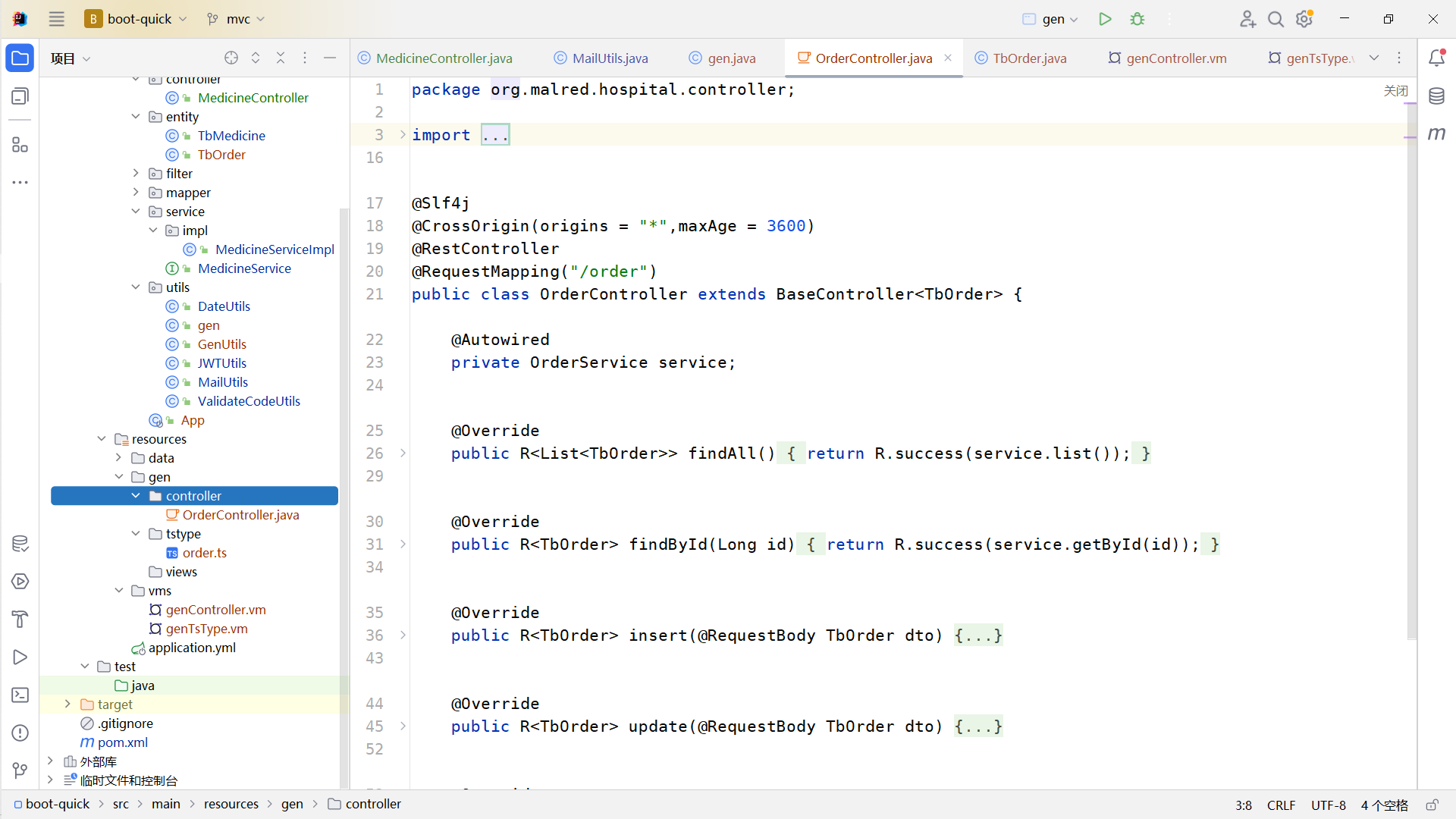Screen dimensions: 1456x819
Task: Open UTF-8 encoding selector
Action: [x=1329, y=805]
